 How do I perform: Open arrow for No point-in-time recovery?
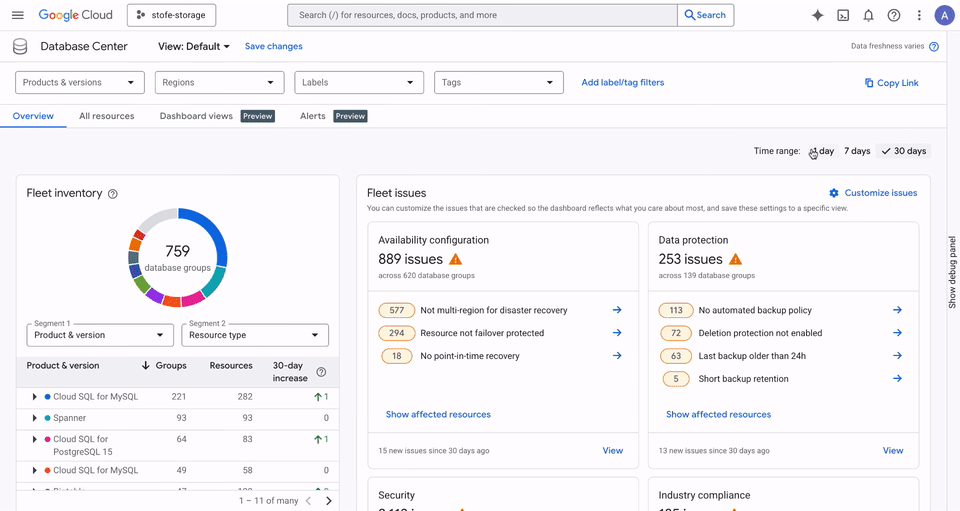click(617, 356)
